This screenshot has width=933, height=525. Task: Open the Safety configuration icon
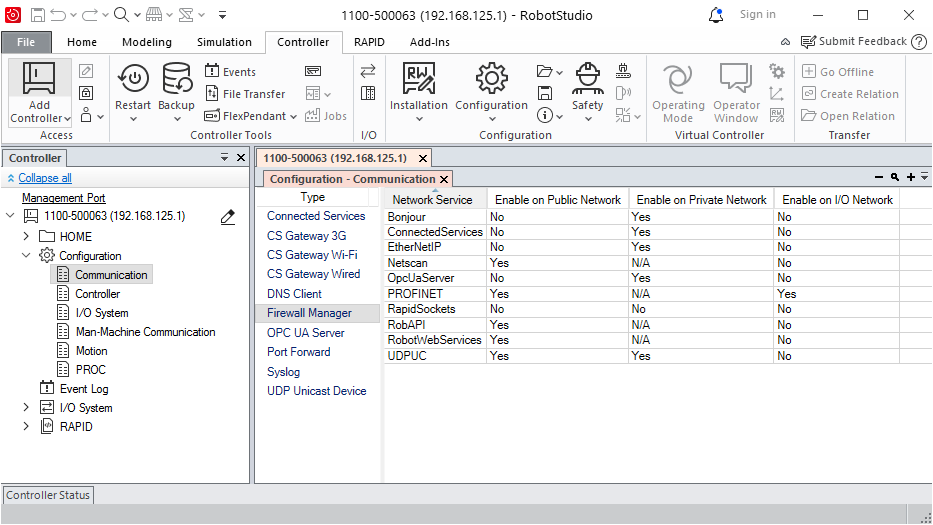click(587, 79)
